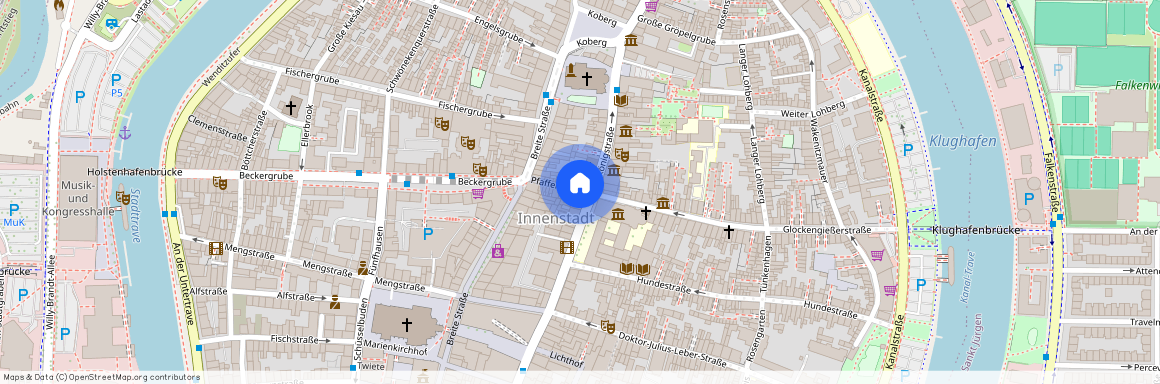Click the cinema icon below Innenstadt label
Image resolution: width=1160 pixels, height=384 pixels.
point(567,248)
